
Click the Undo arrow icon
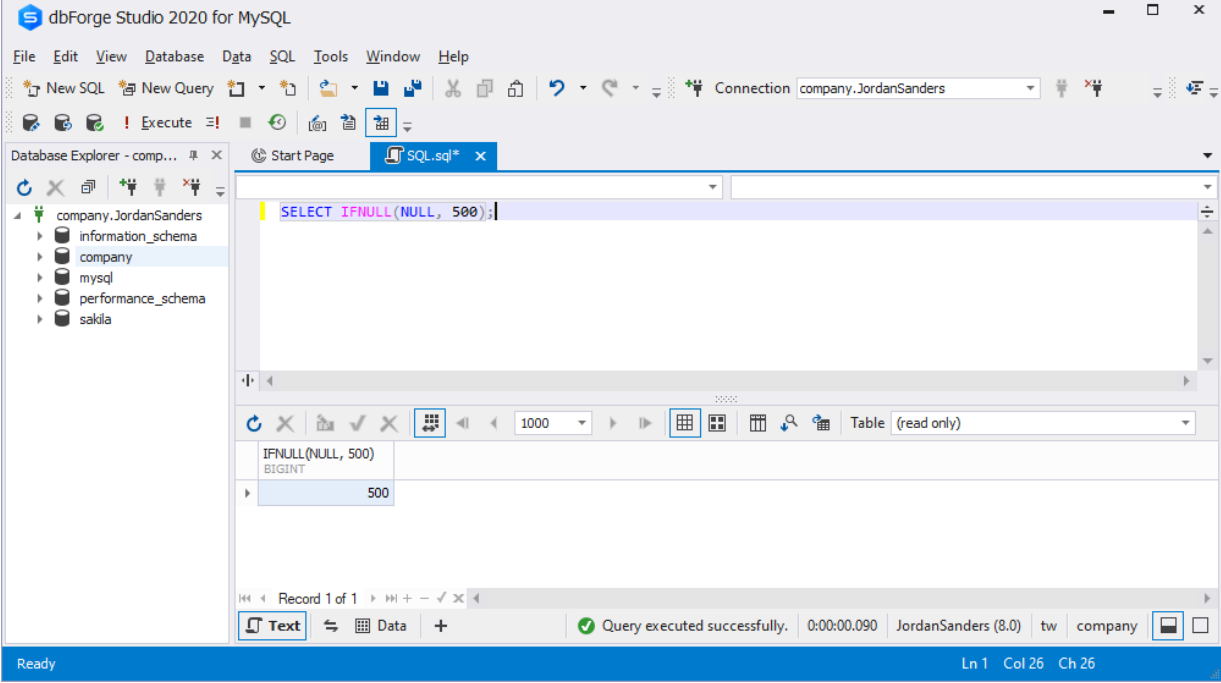(557, 88)
